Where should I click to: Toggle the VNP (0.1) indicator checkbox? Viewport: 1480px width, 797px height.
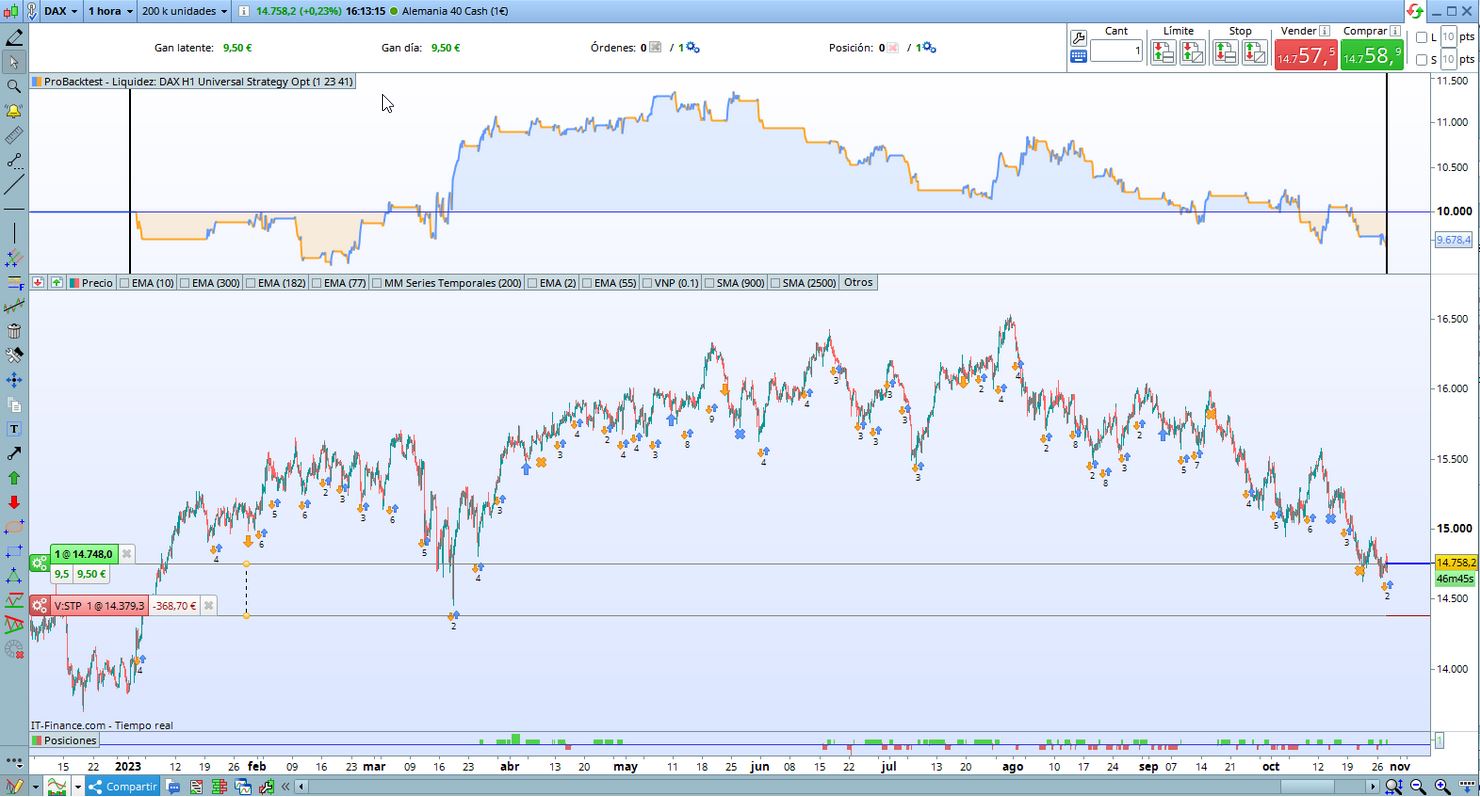click(646, 283)
